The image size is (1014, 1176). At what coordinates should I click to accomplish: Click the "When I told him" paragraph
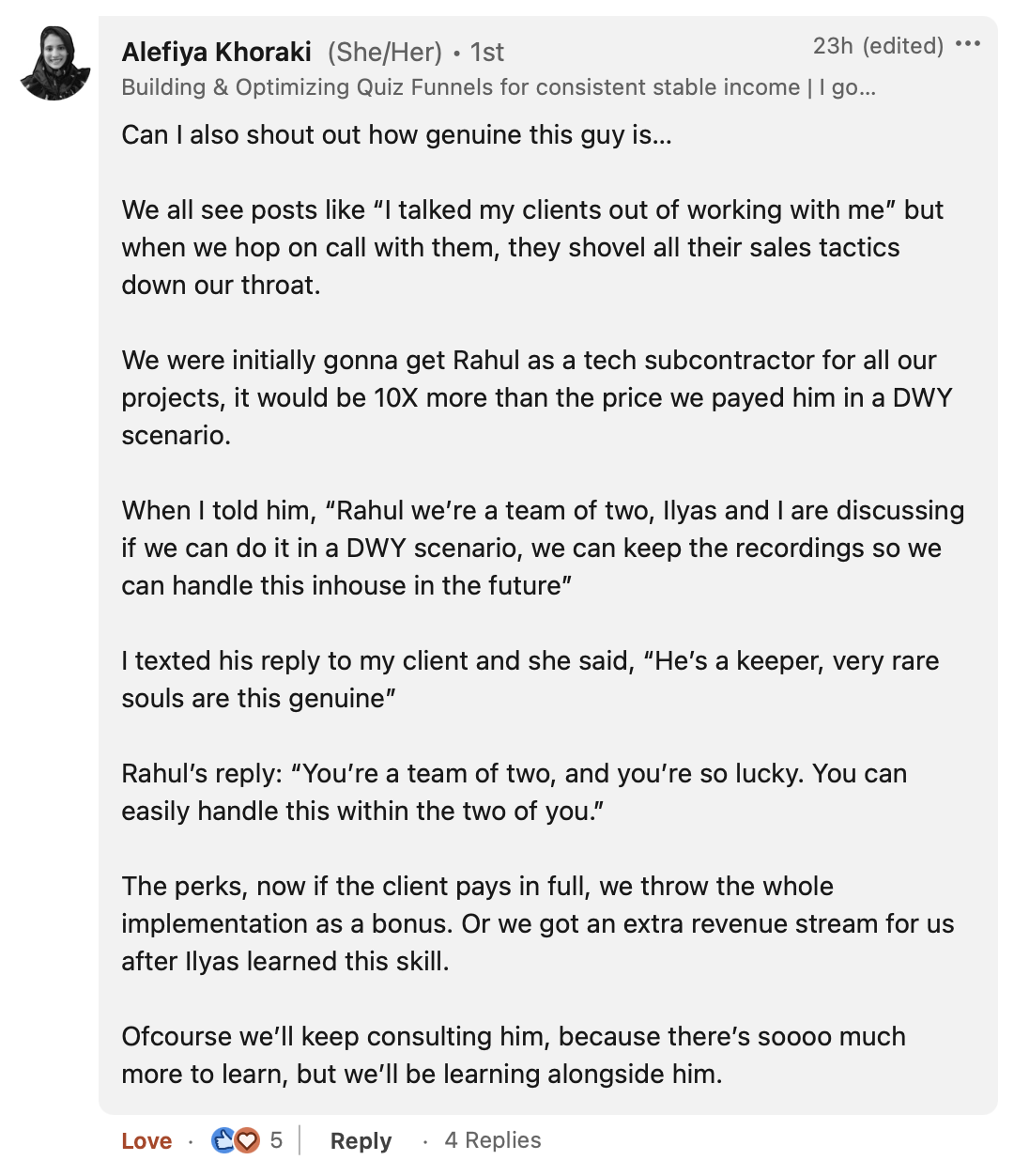543,548
